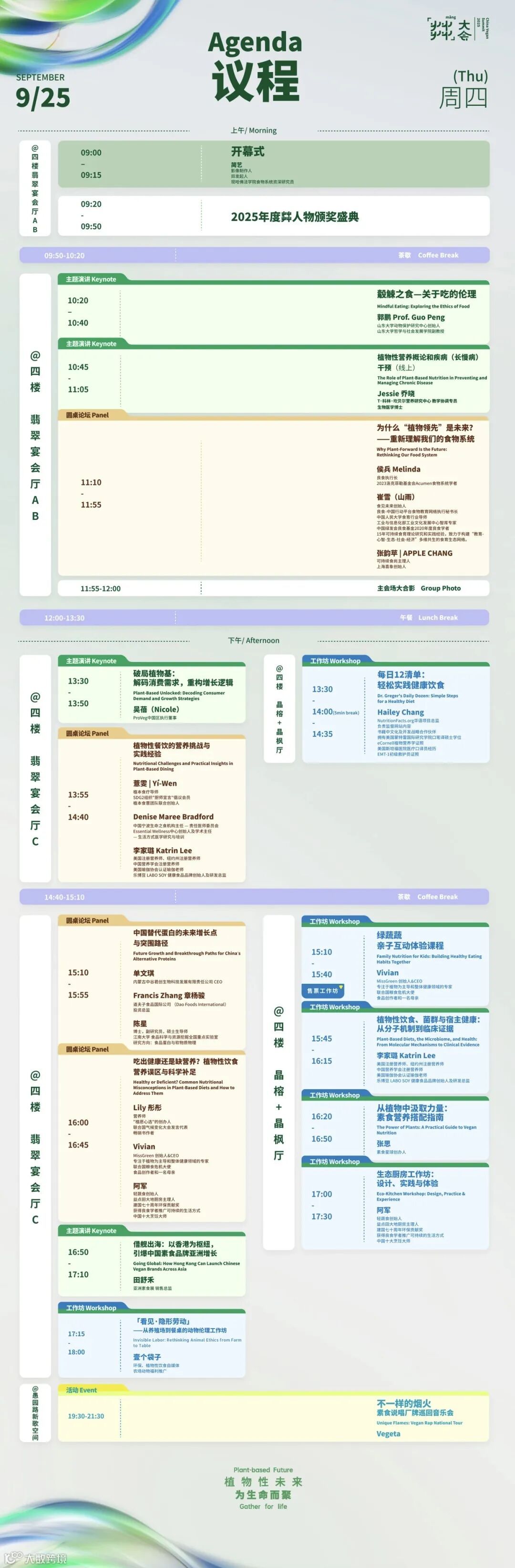Viewport: 515px width, 1568px height.
Task: Click '李家璐 Katrin Lee' in the 13:55 panel
Action: [x=162, y=850]
